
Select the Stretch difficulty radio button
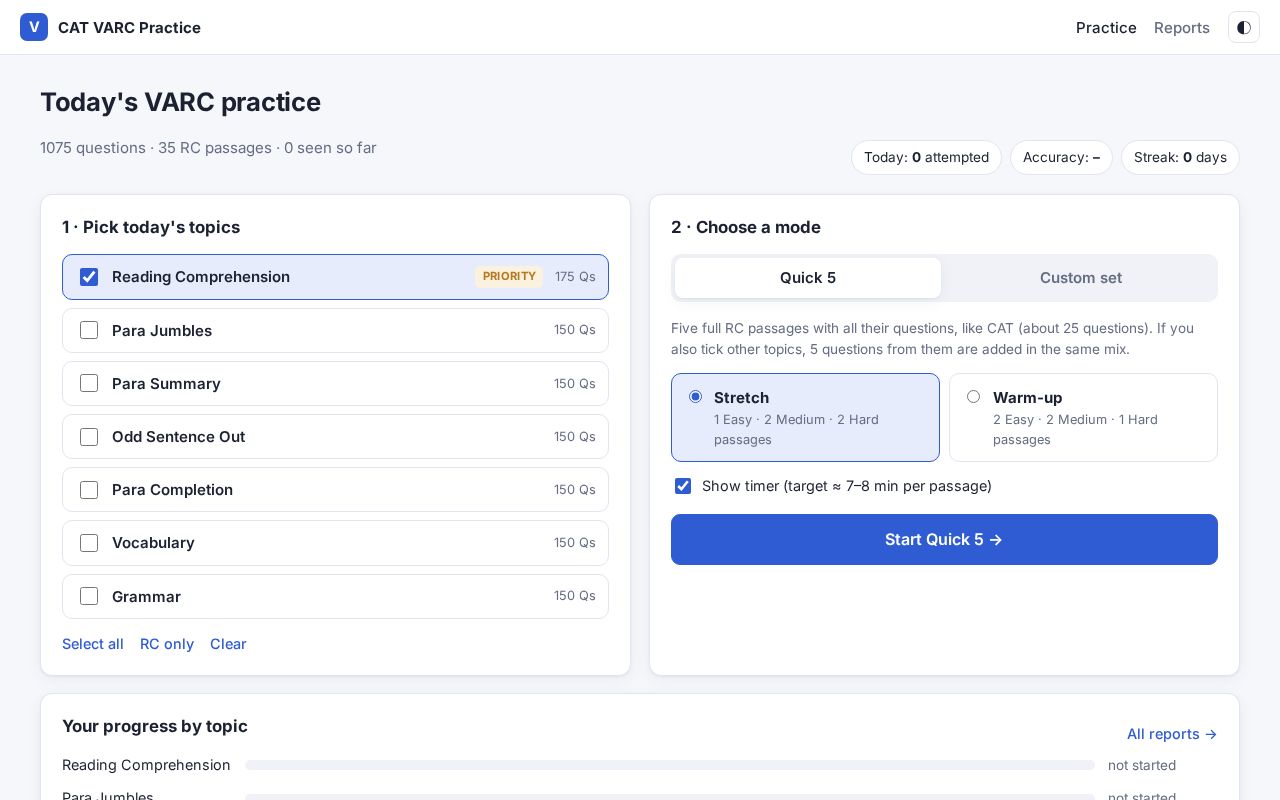pyautogui.click(x=695, y=397)
